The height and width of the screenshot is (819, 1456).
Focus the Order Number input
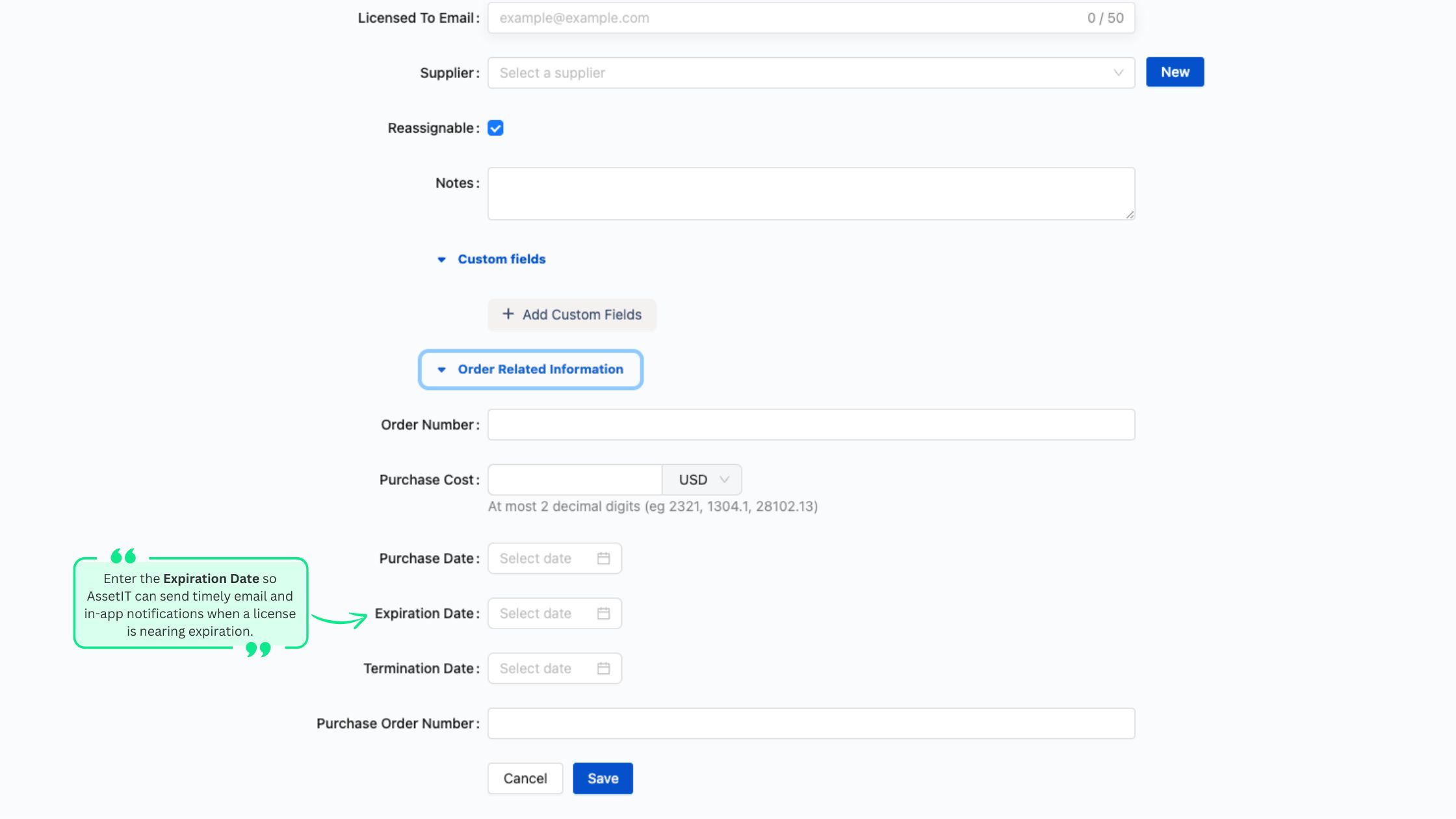811,424
